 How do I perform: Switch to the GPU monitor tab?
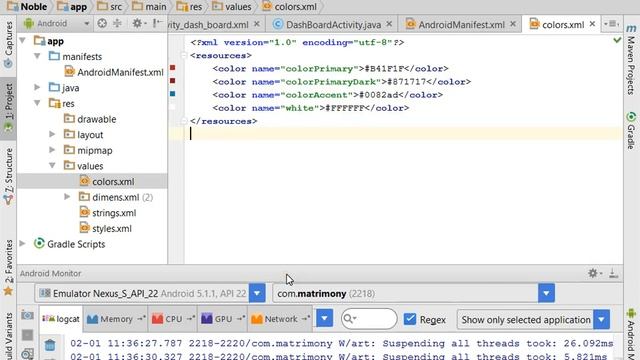pos(223,319)
